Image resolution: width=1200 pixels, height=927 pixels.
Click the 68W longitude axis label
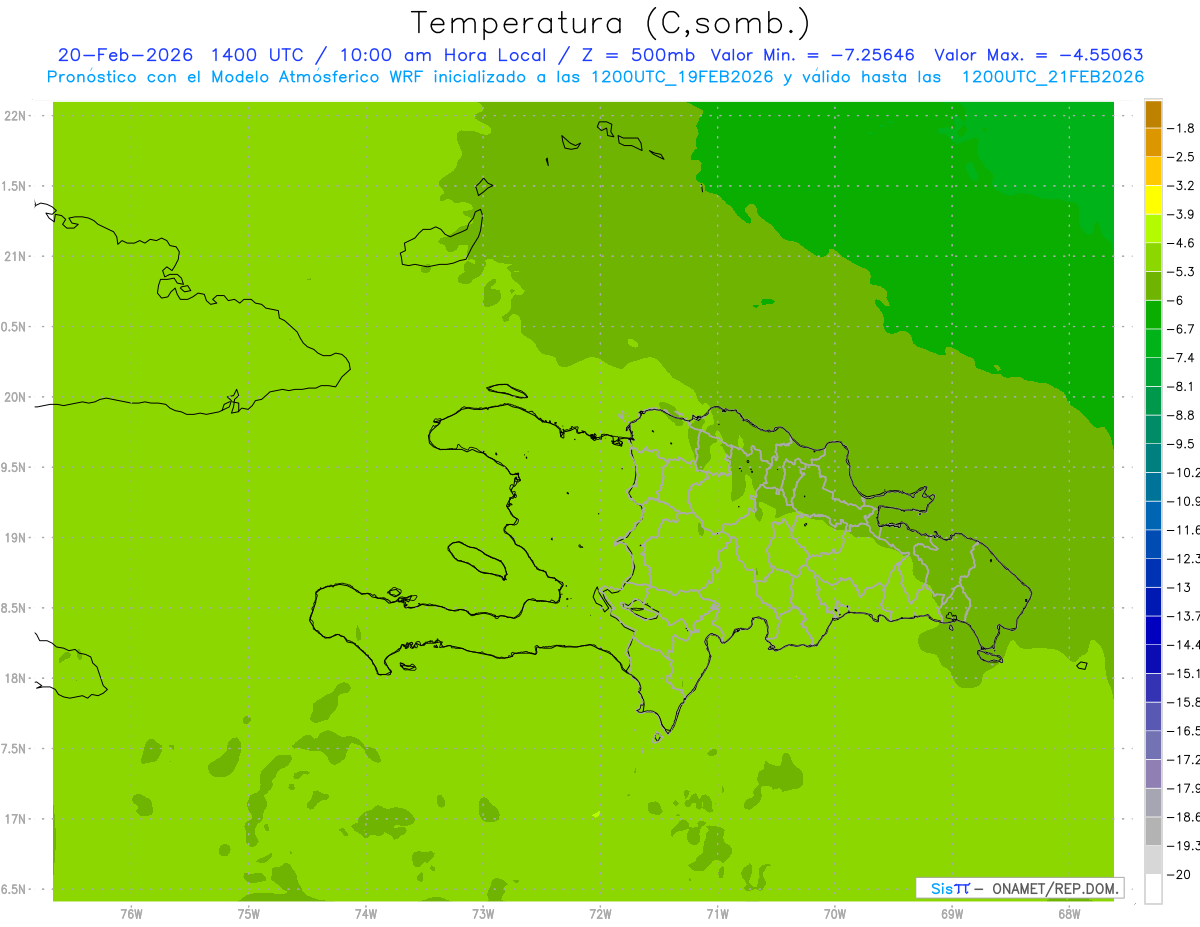[1069, 914]
